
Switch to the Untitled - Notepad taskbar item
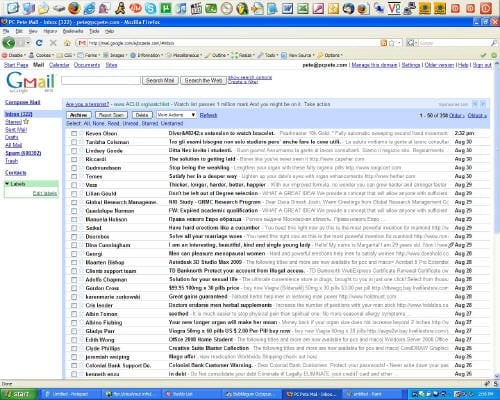point(70,394)
